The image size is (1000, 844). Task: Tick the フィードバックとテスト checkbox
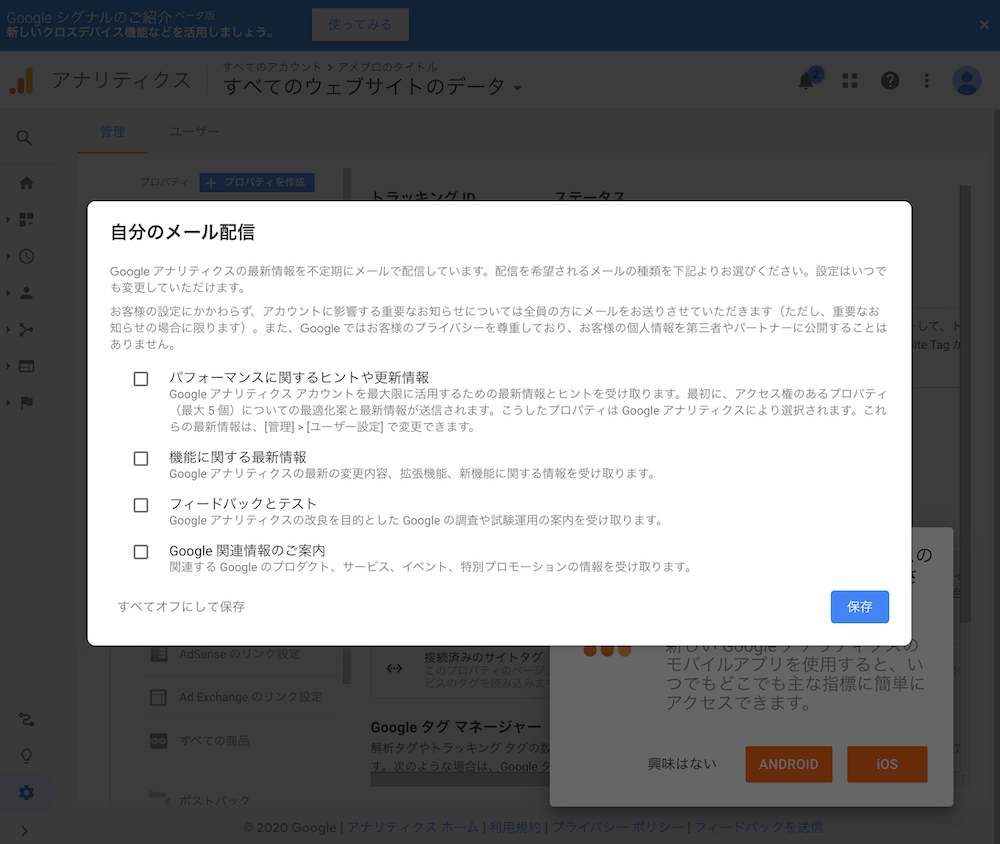point(141,505)
